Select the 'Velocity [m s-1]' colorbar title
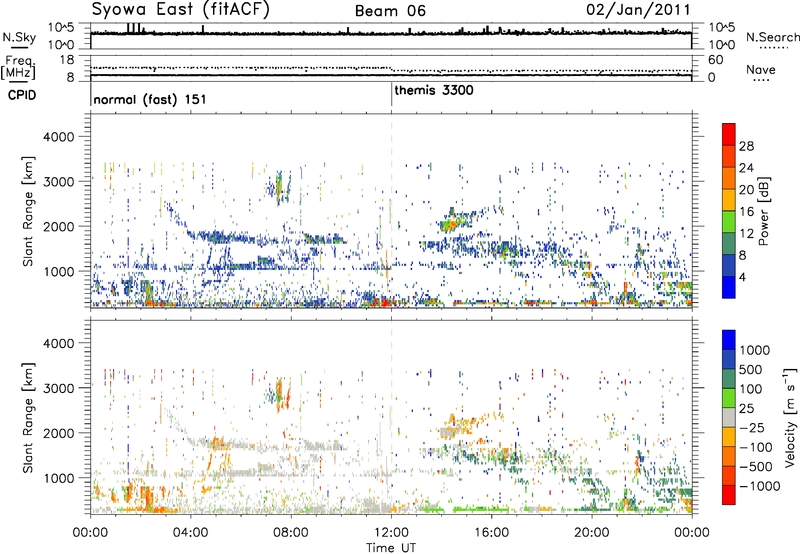Viewport: 800px width, 554px height. 790,418
